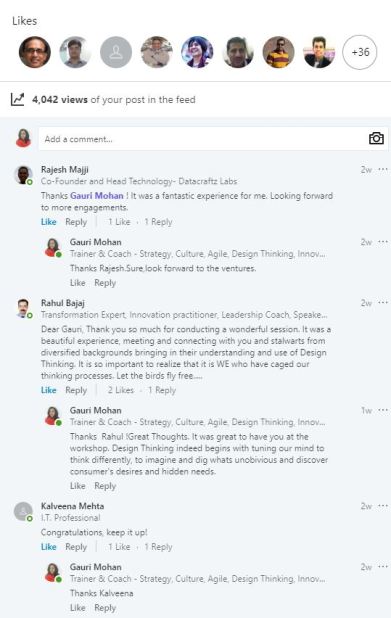The height and width of the screenshot is (618, 391).
Task: Open Kalveena Mehta's grey avatar
Action: [23, 511]
